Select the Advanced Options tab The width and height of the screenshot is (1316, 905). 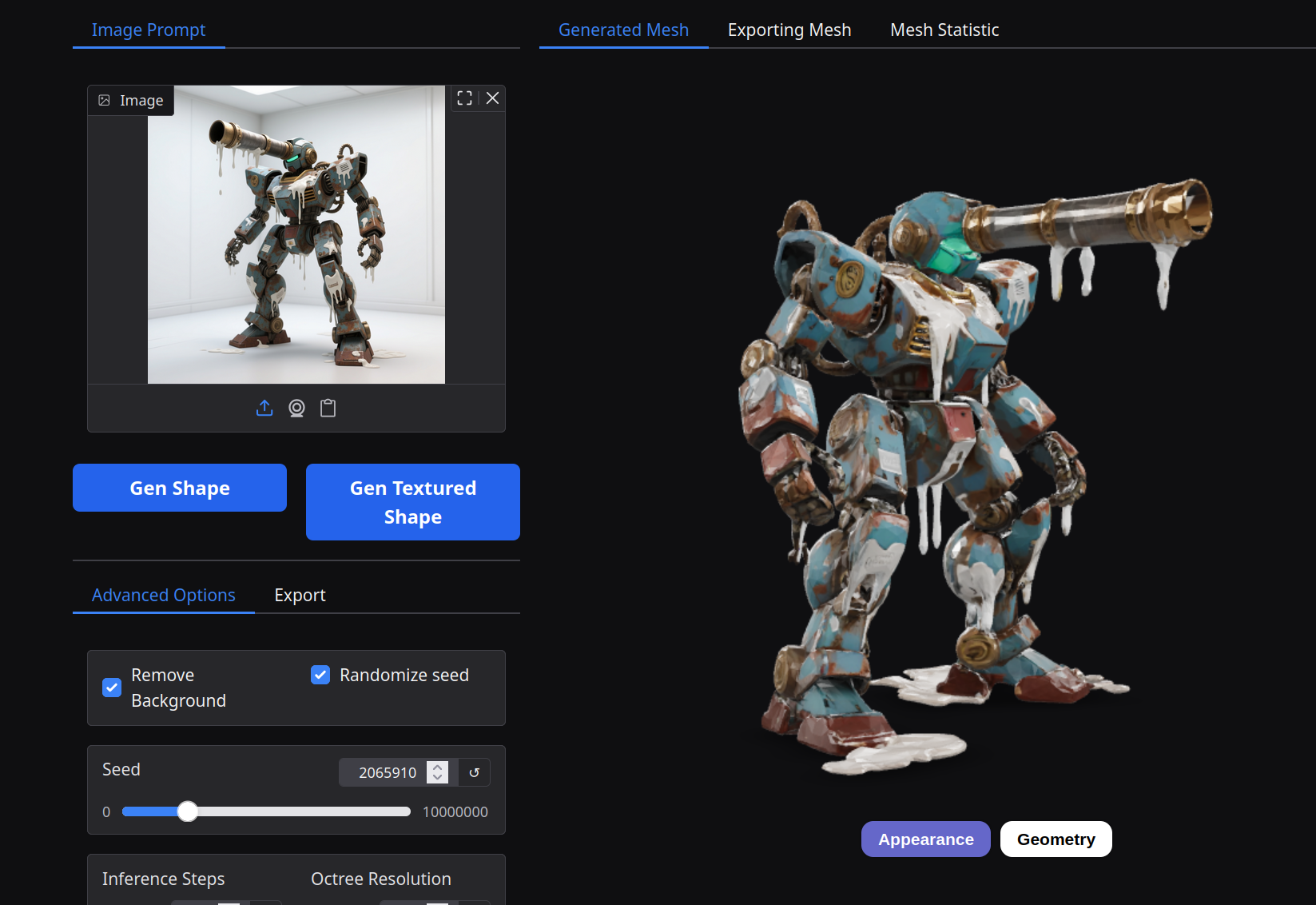164,596
